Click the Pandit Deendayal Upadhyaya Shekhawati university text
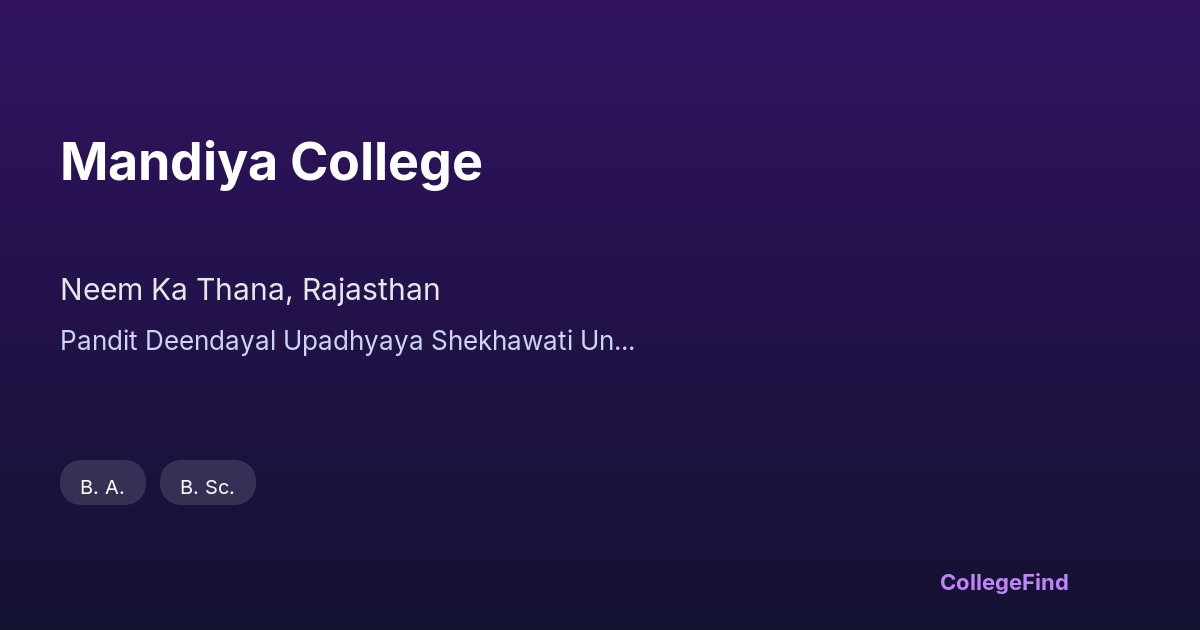 (346, 341)
